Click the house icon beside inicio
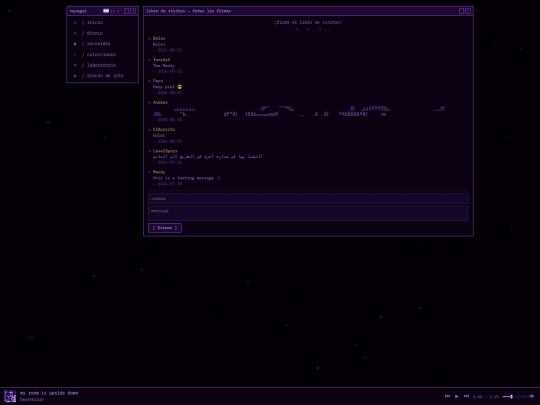Viewport: 540px width, 405px height. click(75, 23)
